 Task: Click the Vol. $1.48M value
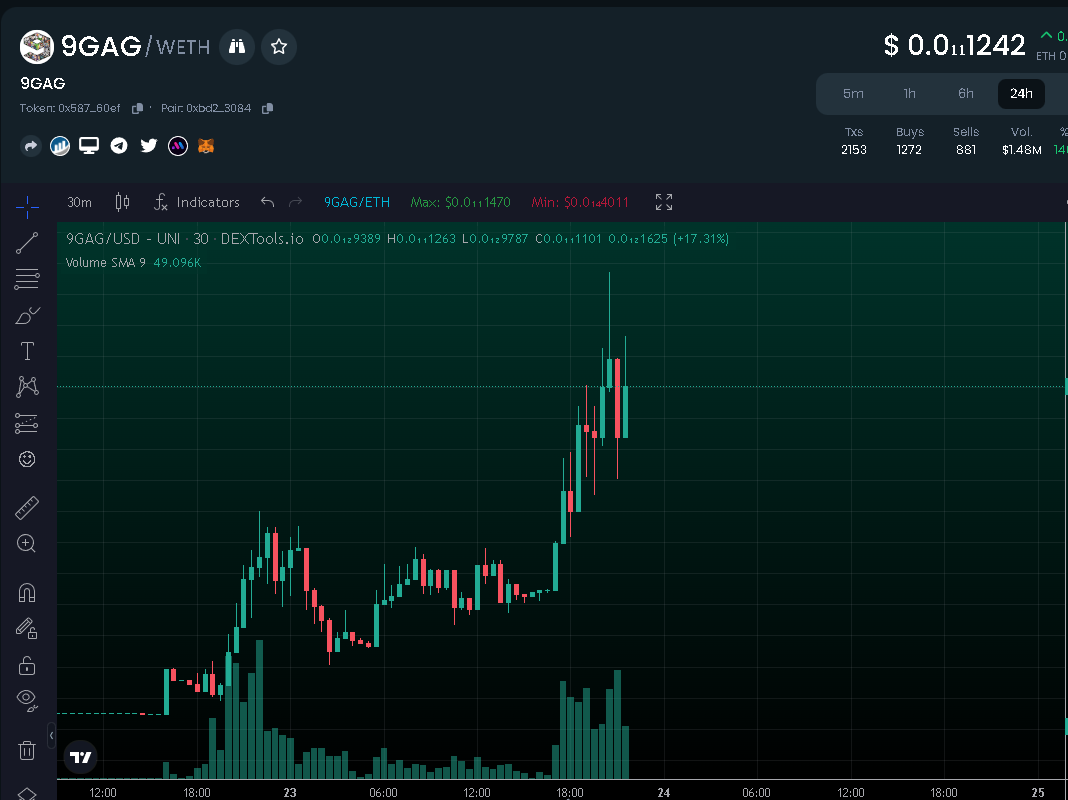click(1022, 150)
